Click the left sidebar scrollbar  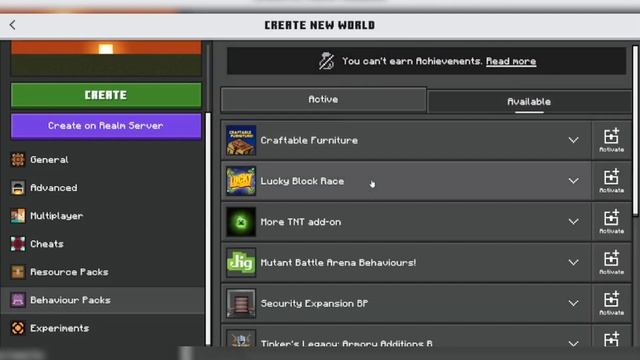208,229
